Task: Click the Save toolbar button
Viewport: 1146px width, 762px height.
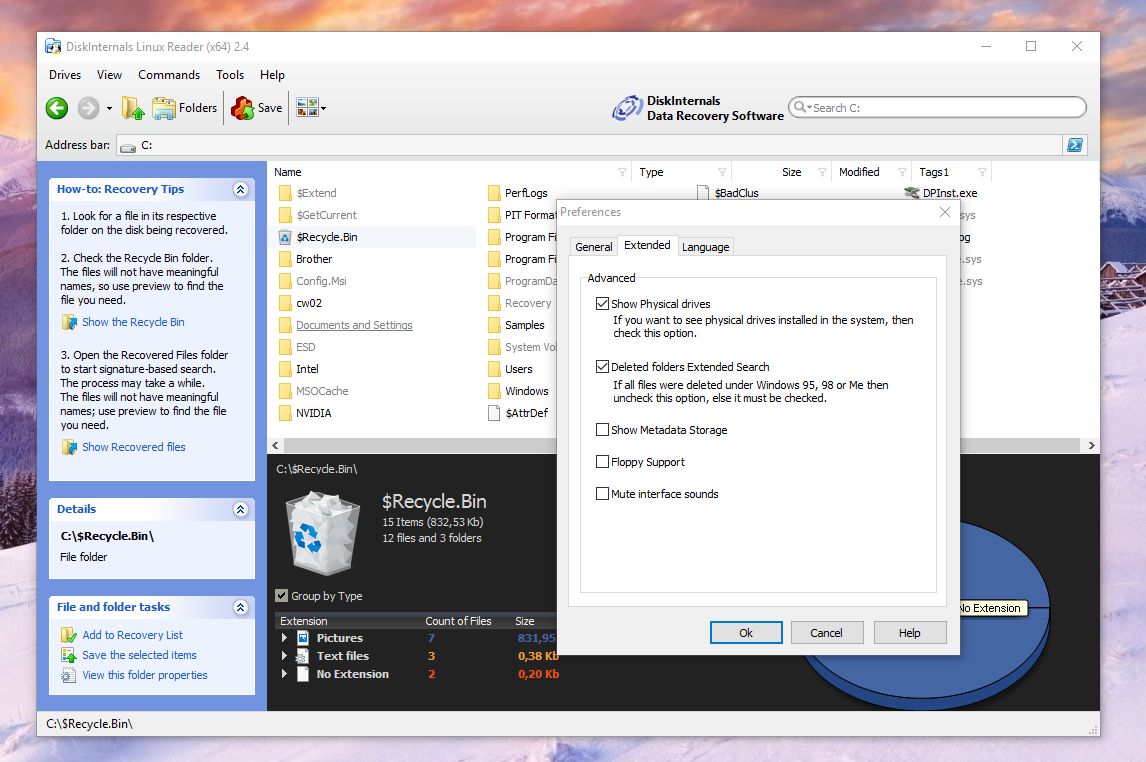Action: [257, 108]
